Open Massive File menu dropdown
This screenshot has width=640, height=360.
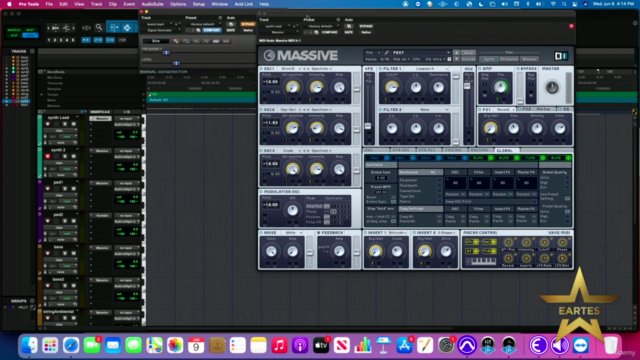[x=372, y=53]
